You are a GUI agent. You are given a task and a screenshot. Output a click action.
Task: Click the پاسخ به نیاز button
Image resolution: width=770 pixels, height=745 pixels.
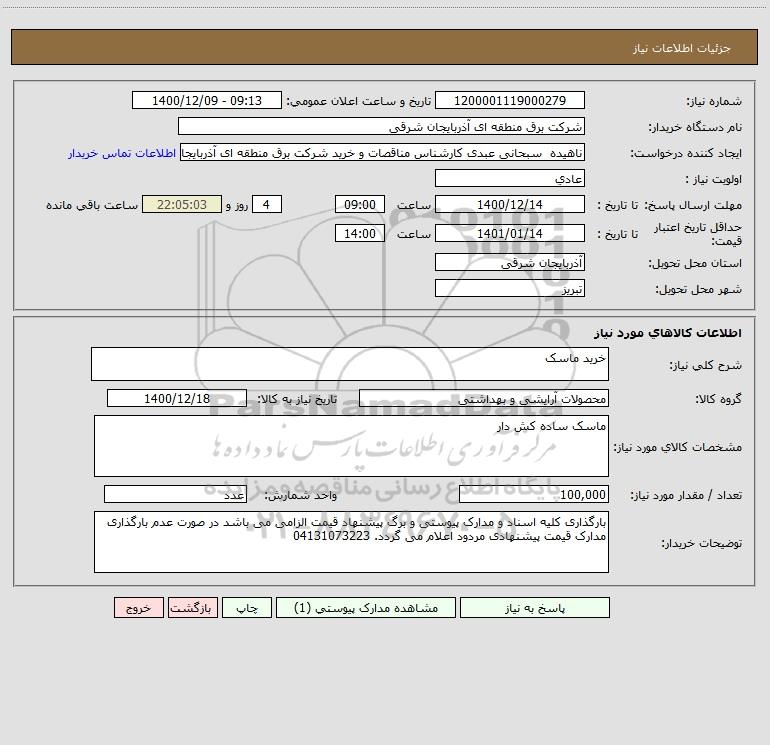(535, 607)
